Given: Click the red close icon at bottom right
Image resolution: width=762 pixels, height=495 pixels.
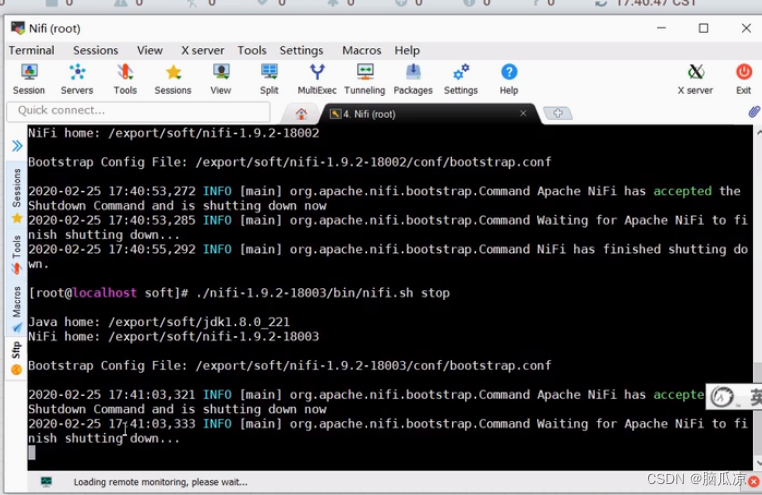Looking at the screenshot, I should 754,481.
